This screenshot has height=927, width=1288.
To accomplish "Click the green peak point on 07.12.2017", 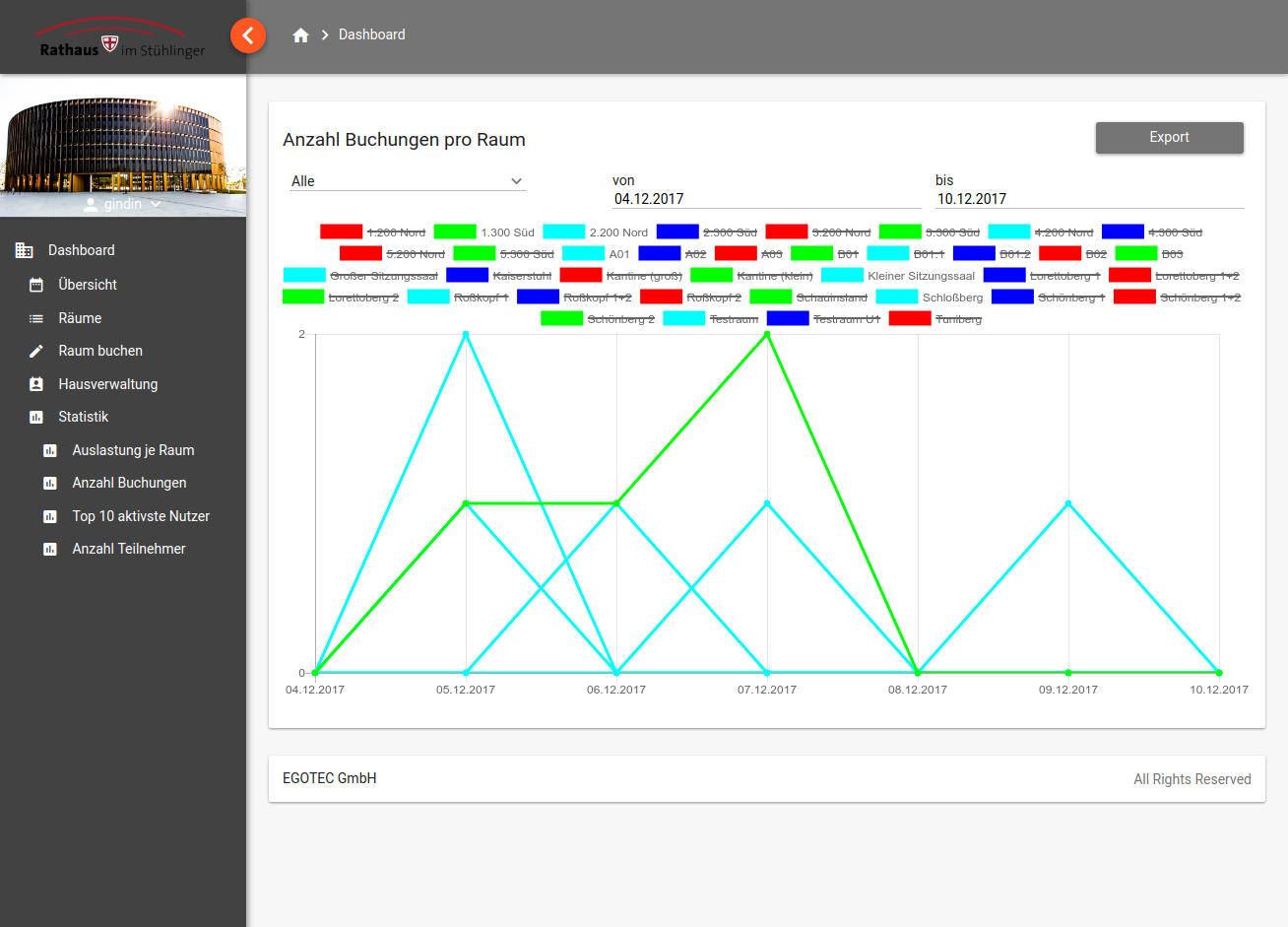I will 767,334.
